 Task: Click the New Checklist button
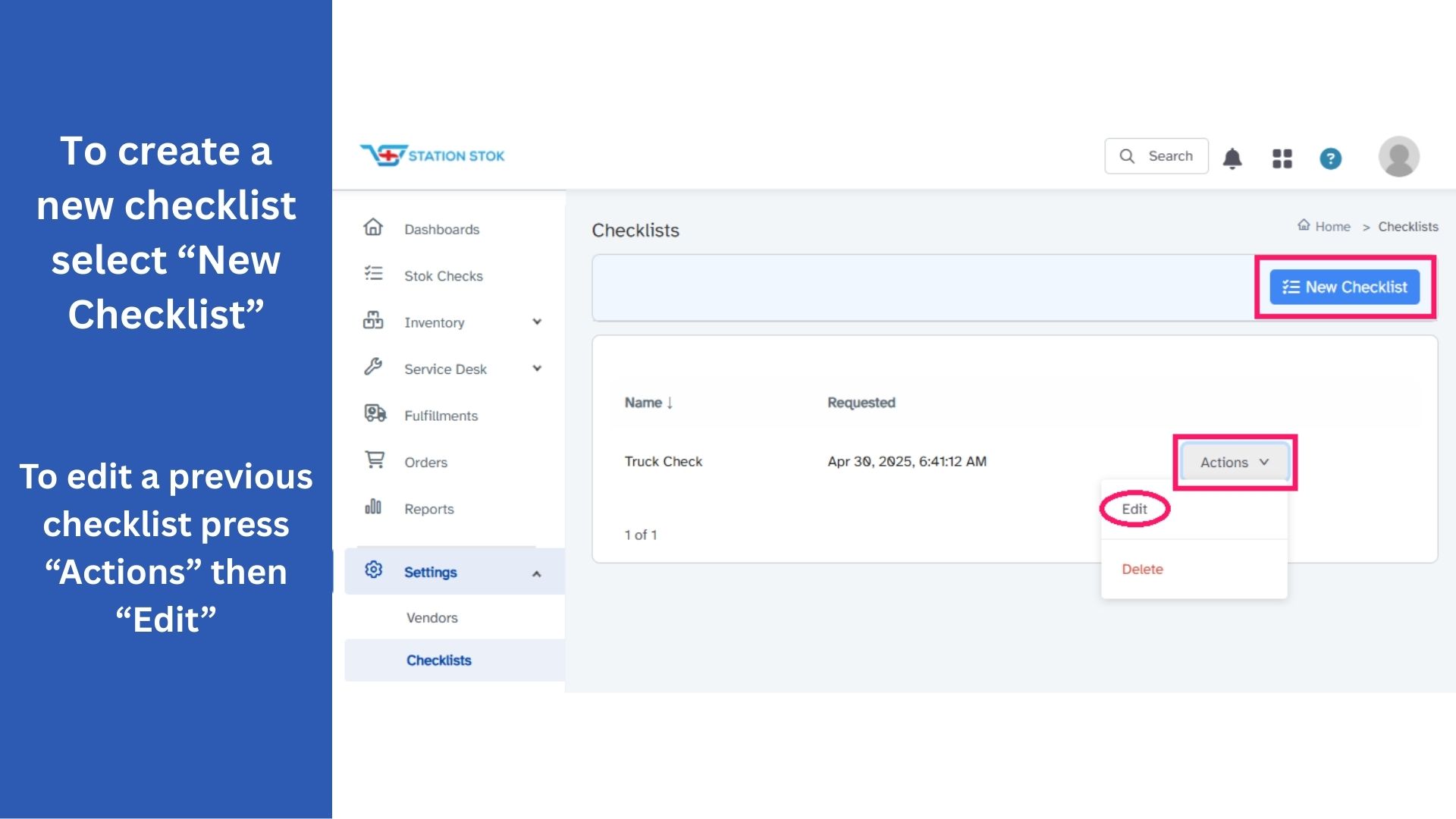click(1345, 287)
